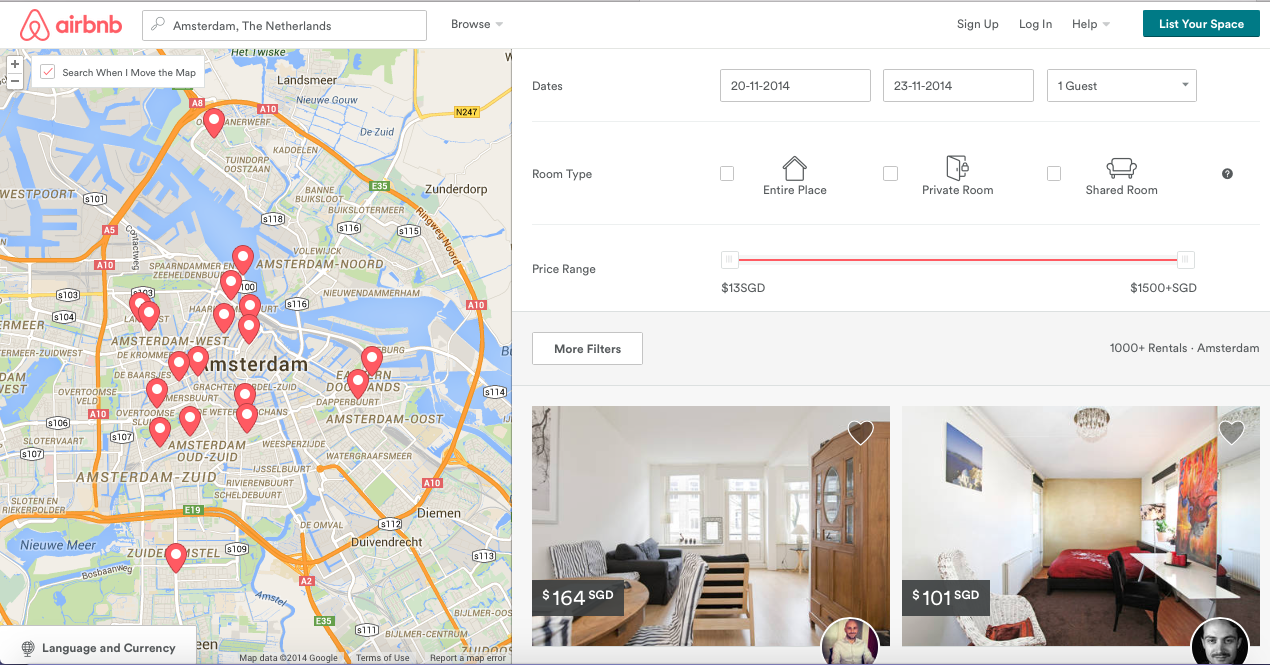Select the map pin near Spaarndammer
The height and width of the screenshot is (665, 1270).
pos(242,260)
